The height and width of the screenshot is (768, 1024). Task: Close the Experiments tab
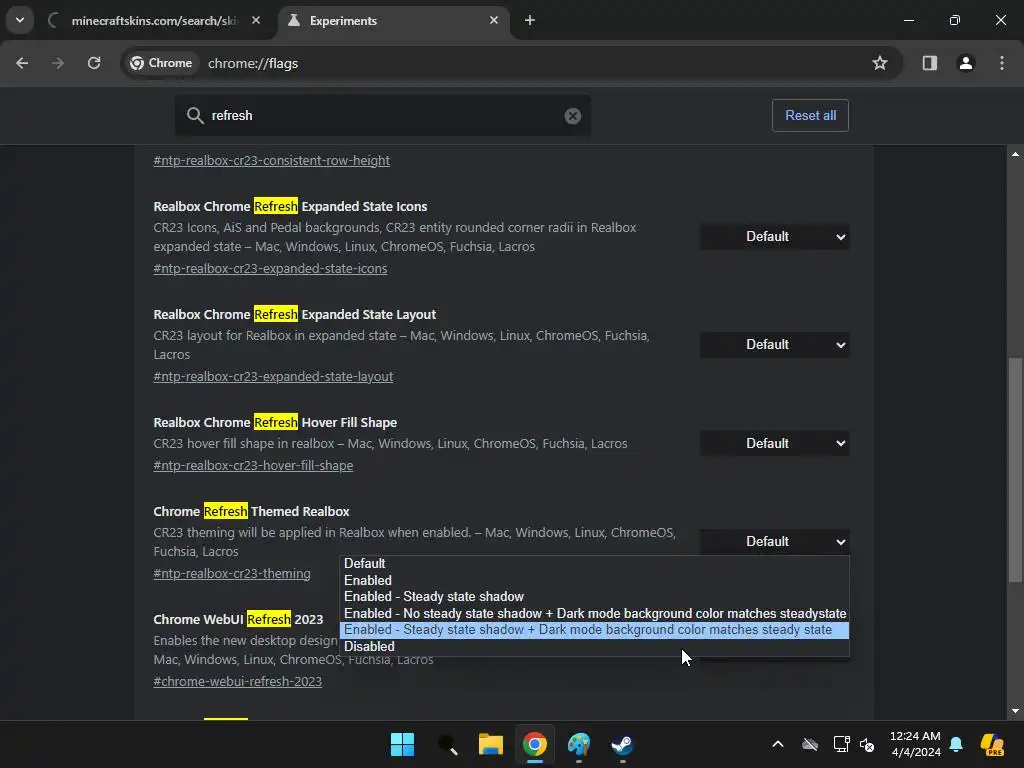point(494,20)
